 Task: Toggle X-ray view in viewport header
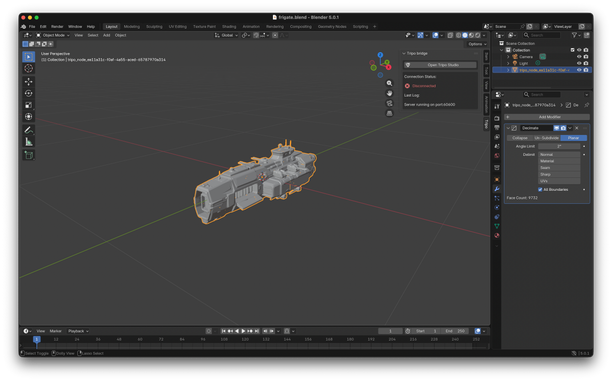[x=450, y=35]
